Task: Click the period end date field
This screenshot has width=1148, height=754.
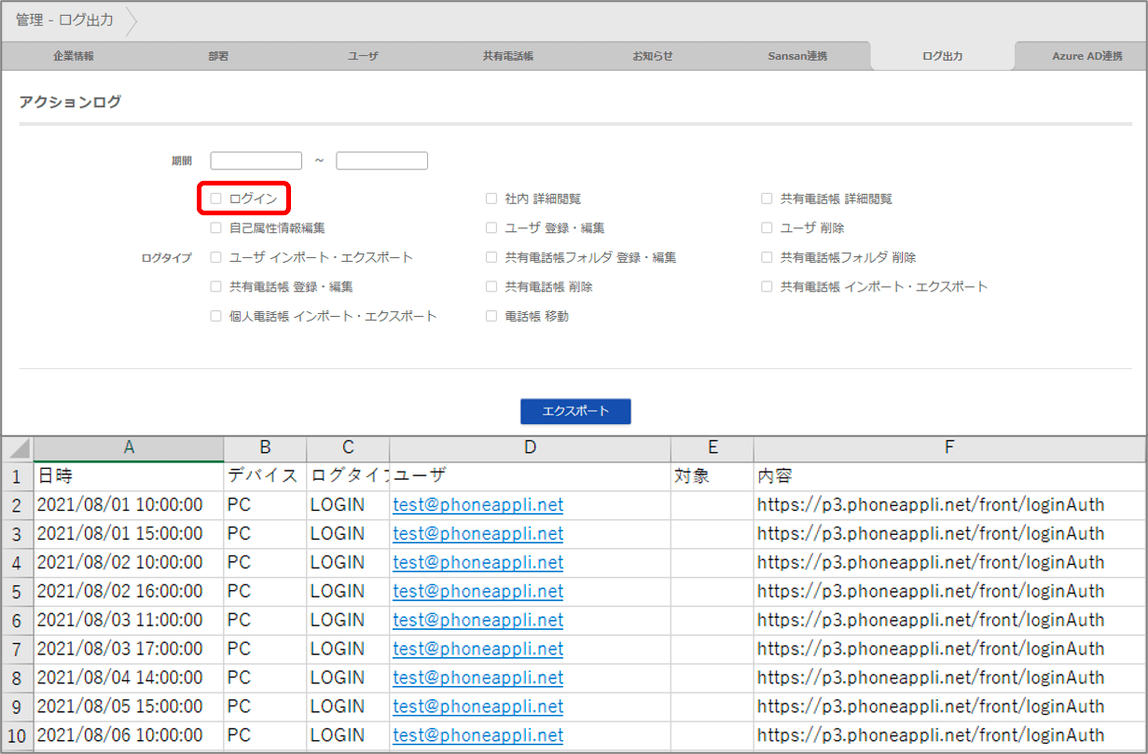Action: point(381,160)
